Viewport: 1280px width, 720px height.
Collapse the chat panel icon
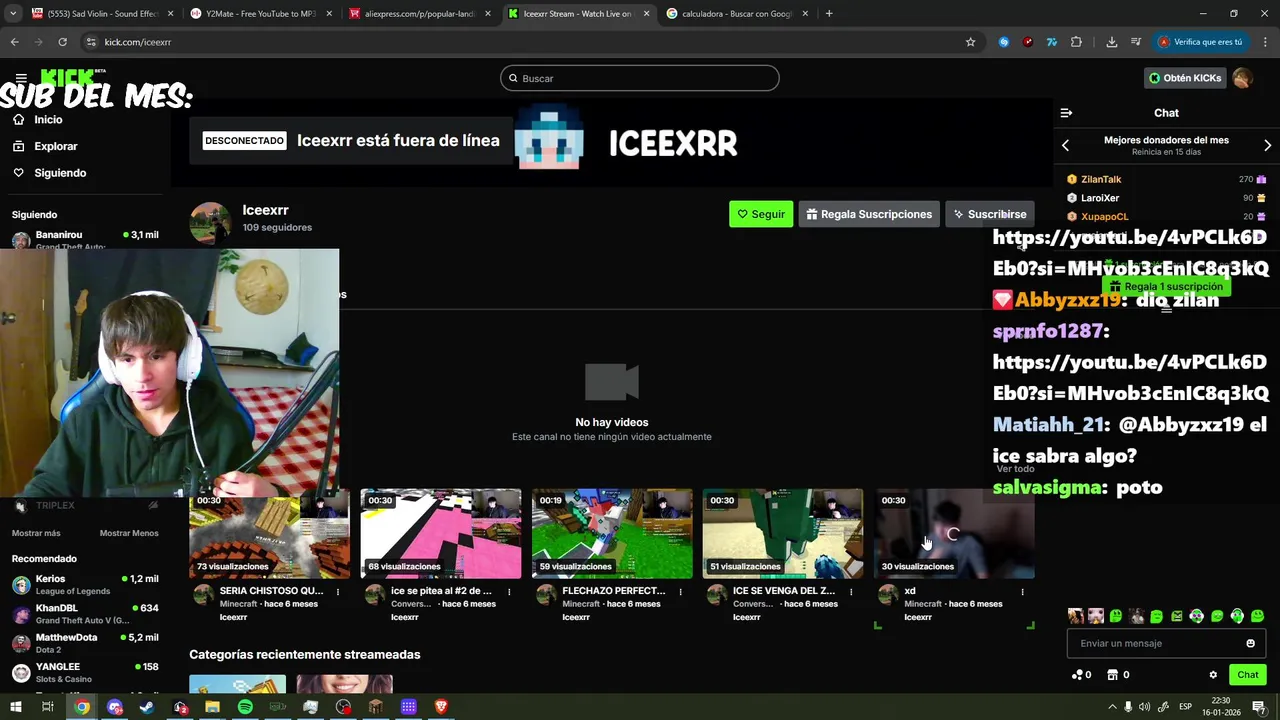1066,113
